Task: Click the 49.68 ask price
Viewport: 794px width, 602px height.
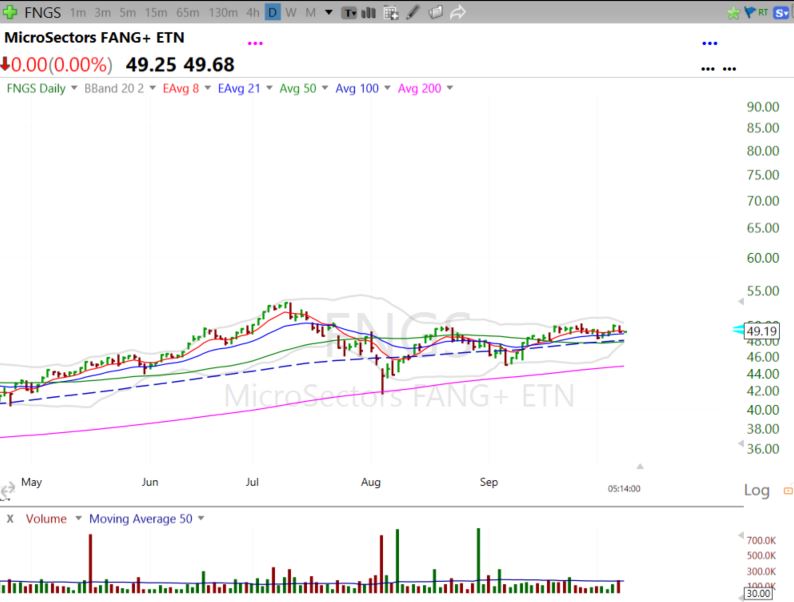Action: (x=209, y=65)
